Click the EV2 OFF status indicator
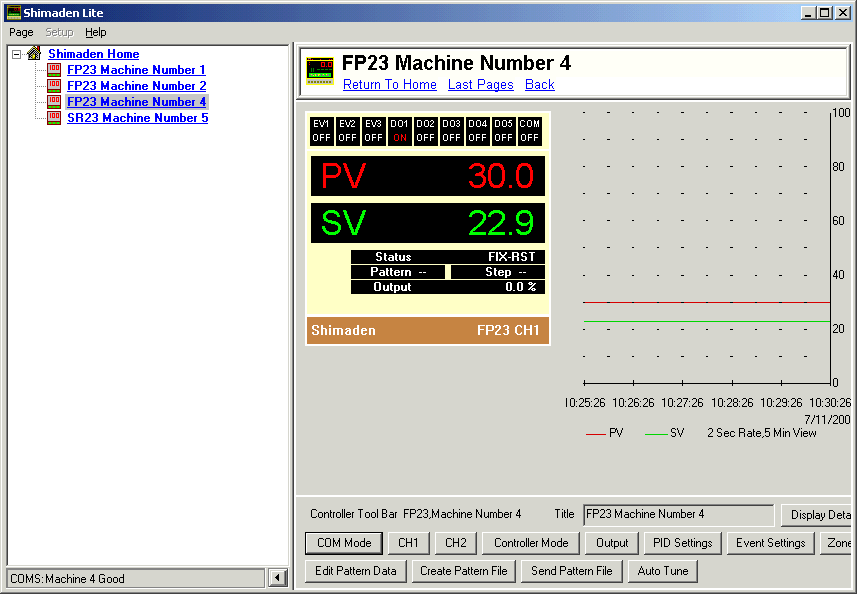This screenshot has width=857, height=594. [x=347, y=131]
